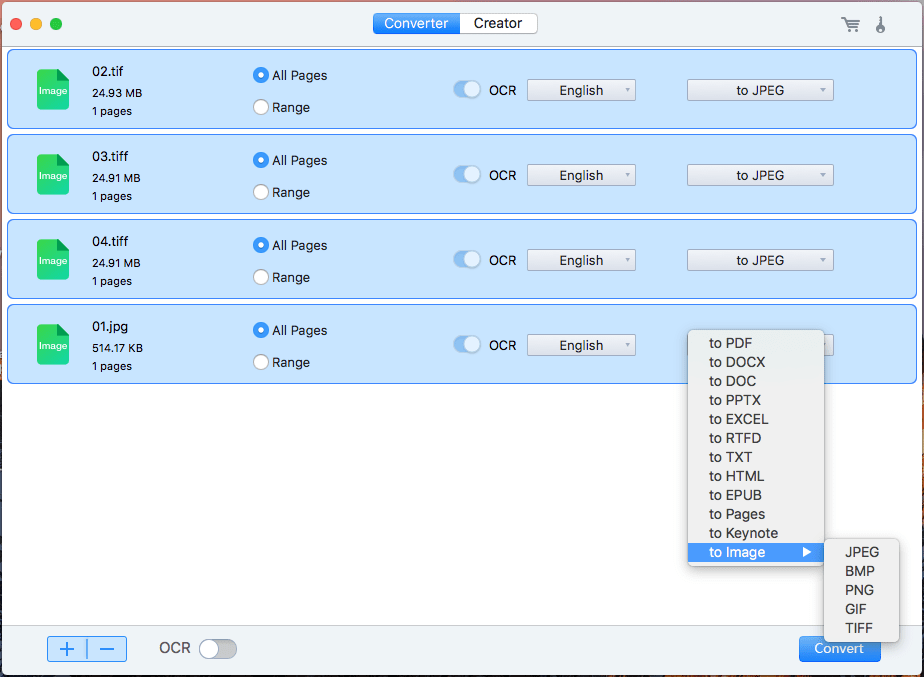Viewport: 924px width, 677px height.
Task: Pick GIF in the image submenu
Action: point(862,609)
